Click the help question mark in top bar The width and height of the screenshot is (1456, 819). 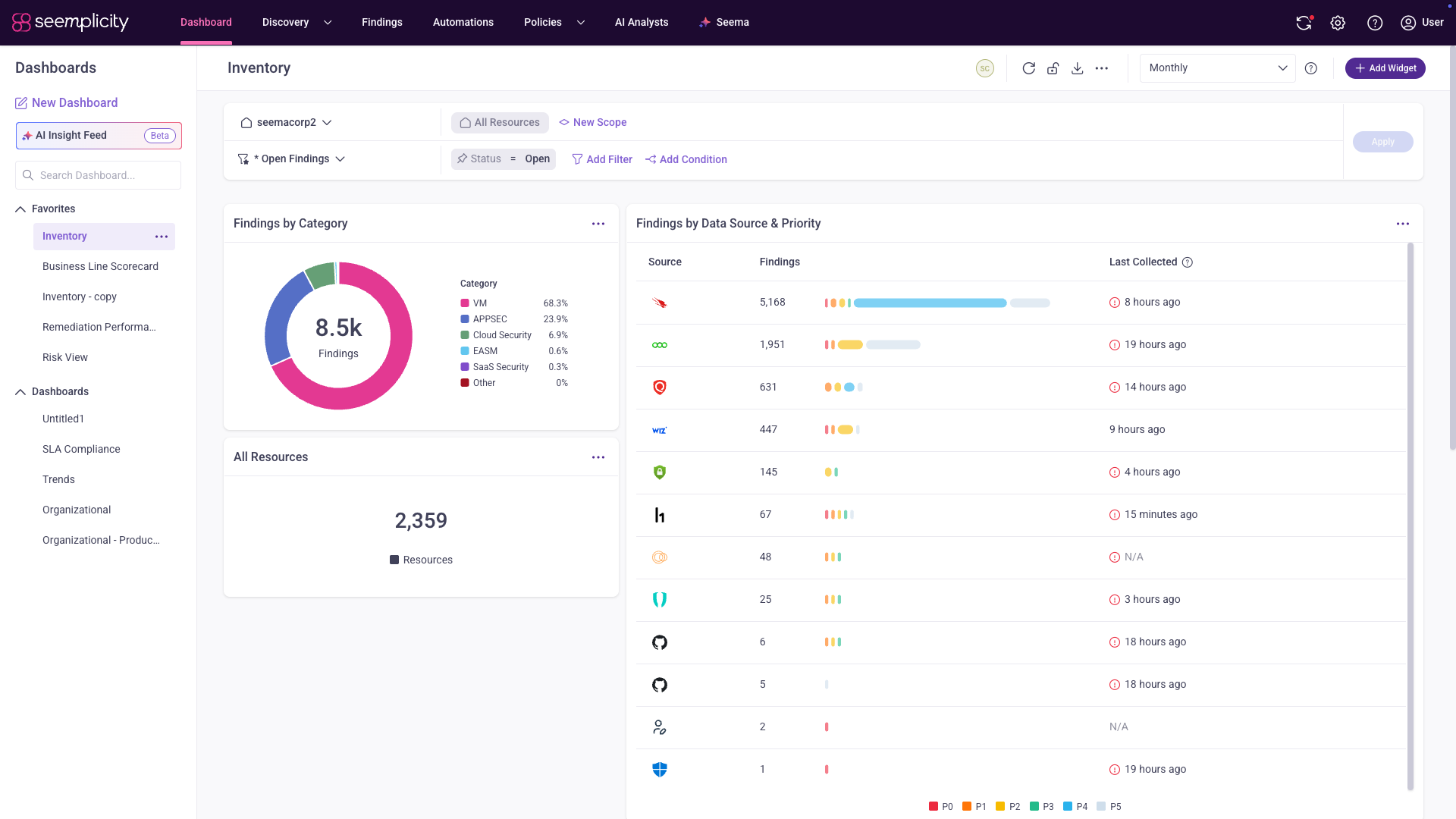click(1374, 23)
